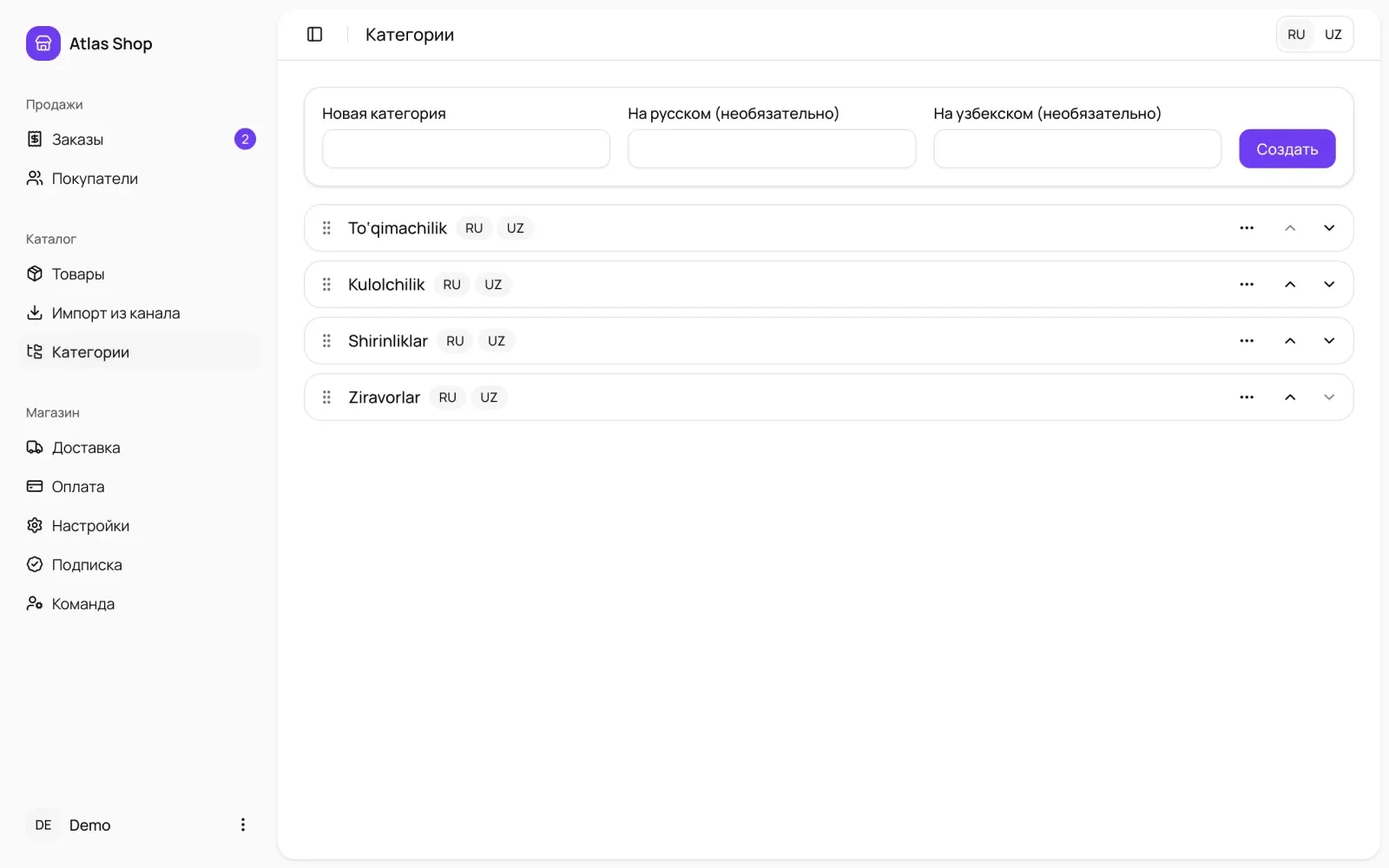
Task: Open Заказы in the sidebar
Action: (x=139, y=139)
